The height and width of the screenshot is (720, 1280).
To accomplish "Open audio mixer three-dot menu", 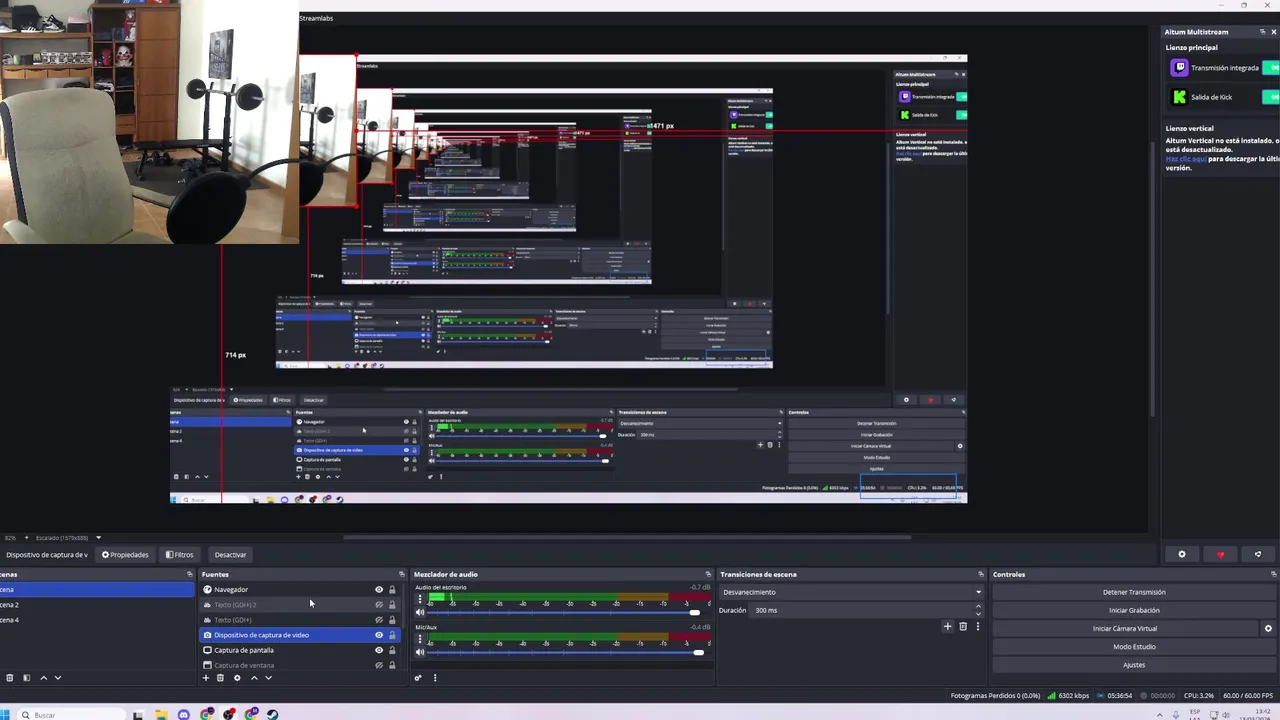I will pos(435,678).
